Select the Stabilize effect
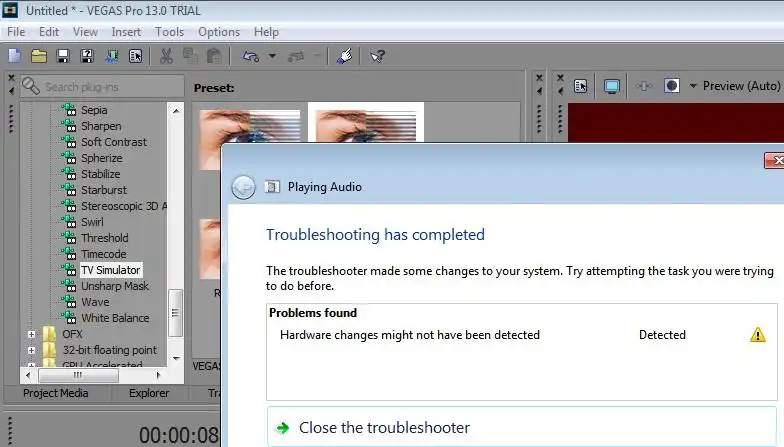Viewport: 784px width, 447px height. (x=101, y=174)
